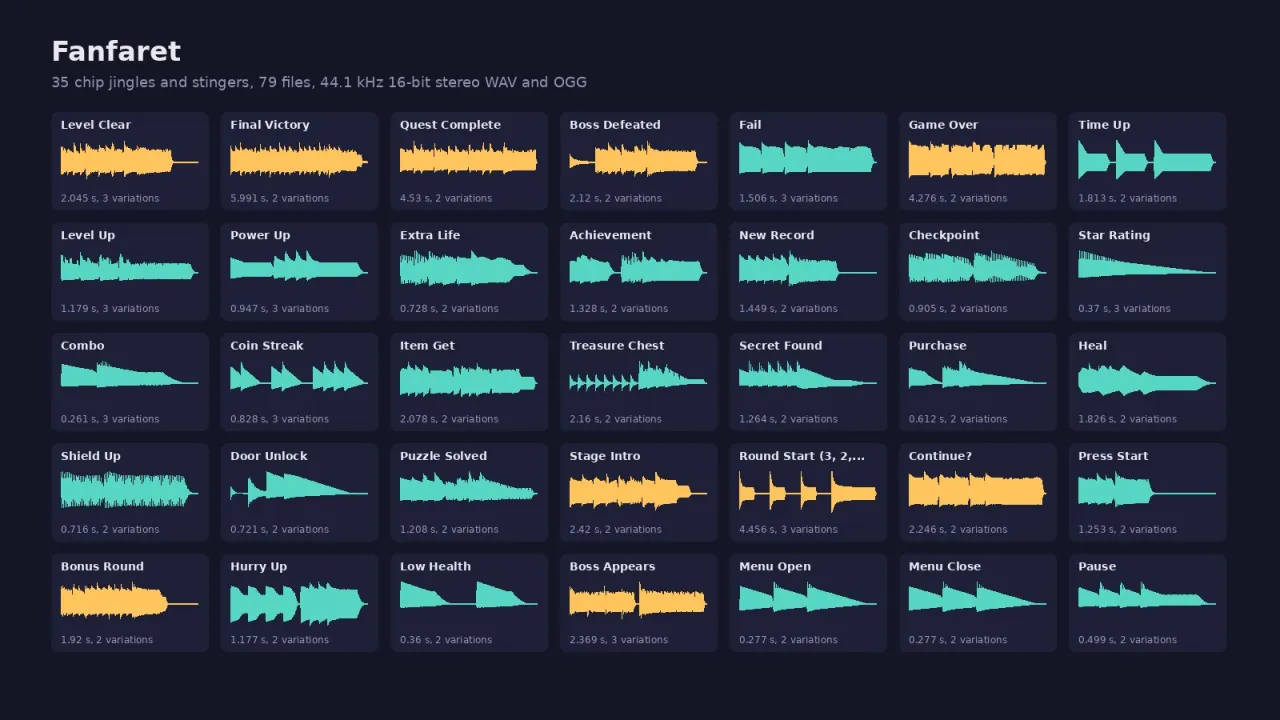This screenshot has width=1280, height=720.
Task: Click the "Heal" card title
Action: (x=1093, y=346)
